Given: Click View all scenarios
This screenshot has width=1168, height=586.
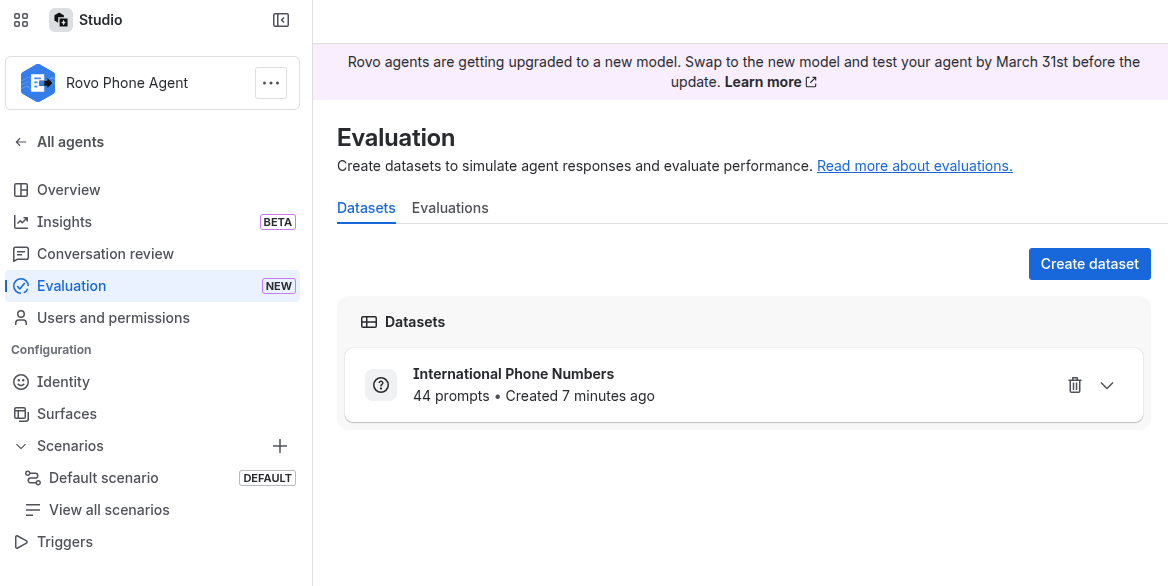Looking at the screenshot, I should tap(152, 510).
